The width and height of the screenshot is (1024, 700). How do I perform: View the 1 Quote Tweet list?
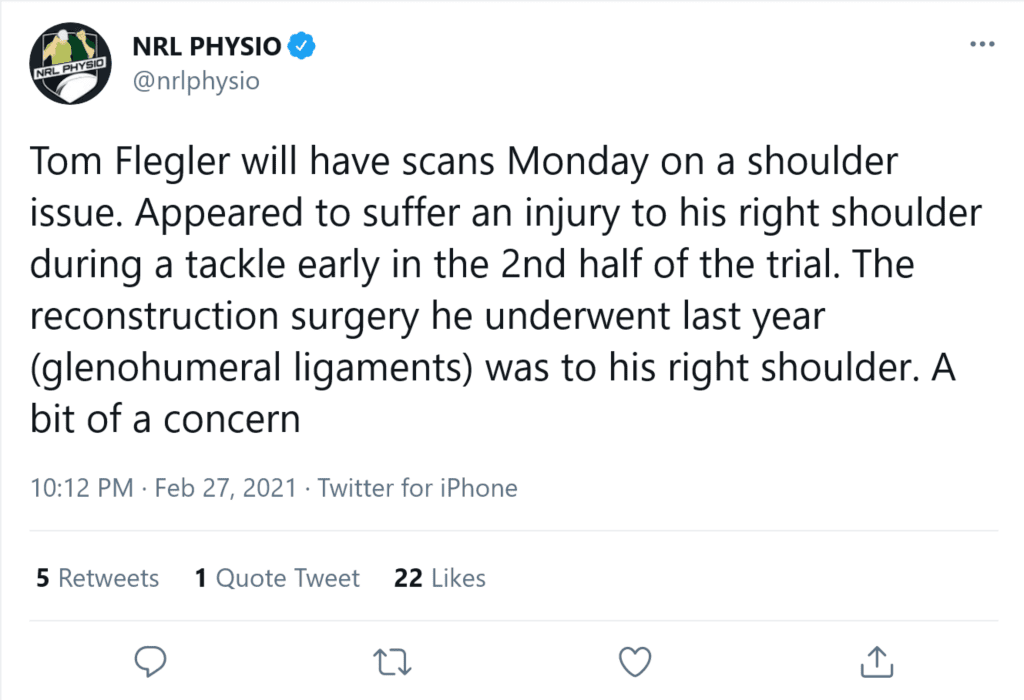(277, 578)
